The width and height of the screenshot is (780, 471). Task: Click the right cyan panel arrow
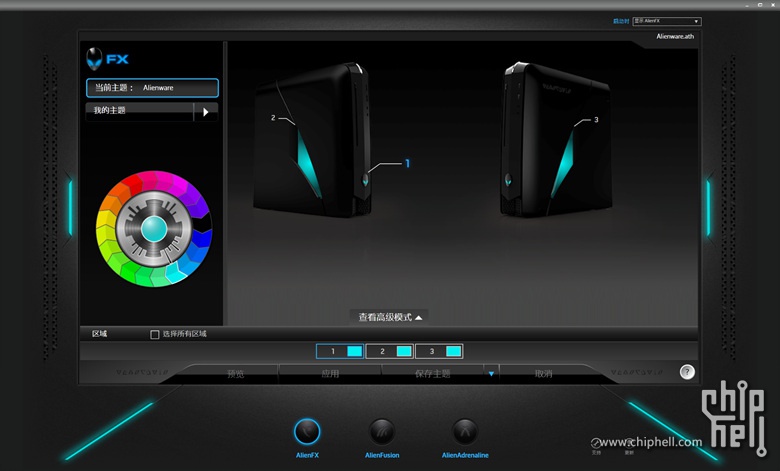pos(708,208)
